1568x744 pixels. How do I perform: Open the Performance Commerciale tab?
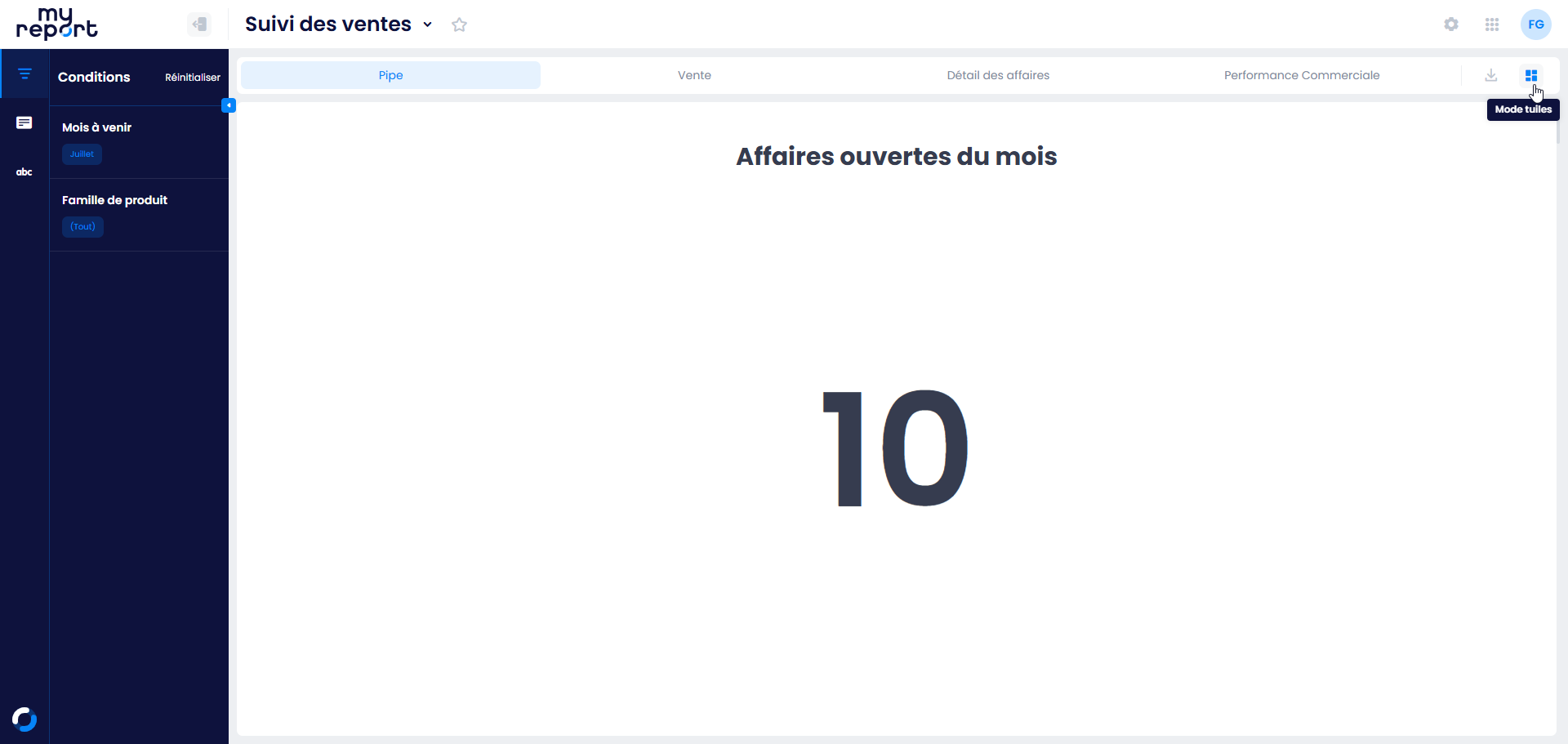(1301, 75)
